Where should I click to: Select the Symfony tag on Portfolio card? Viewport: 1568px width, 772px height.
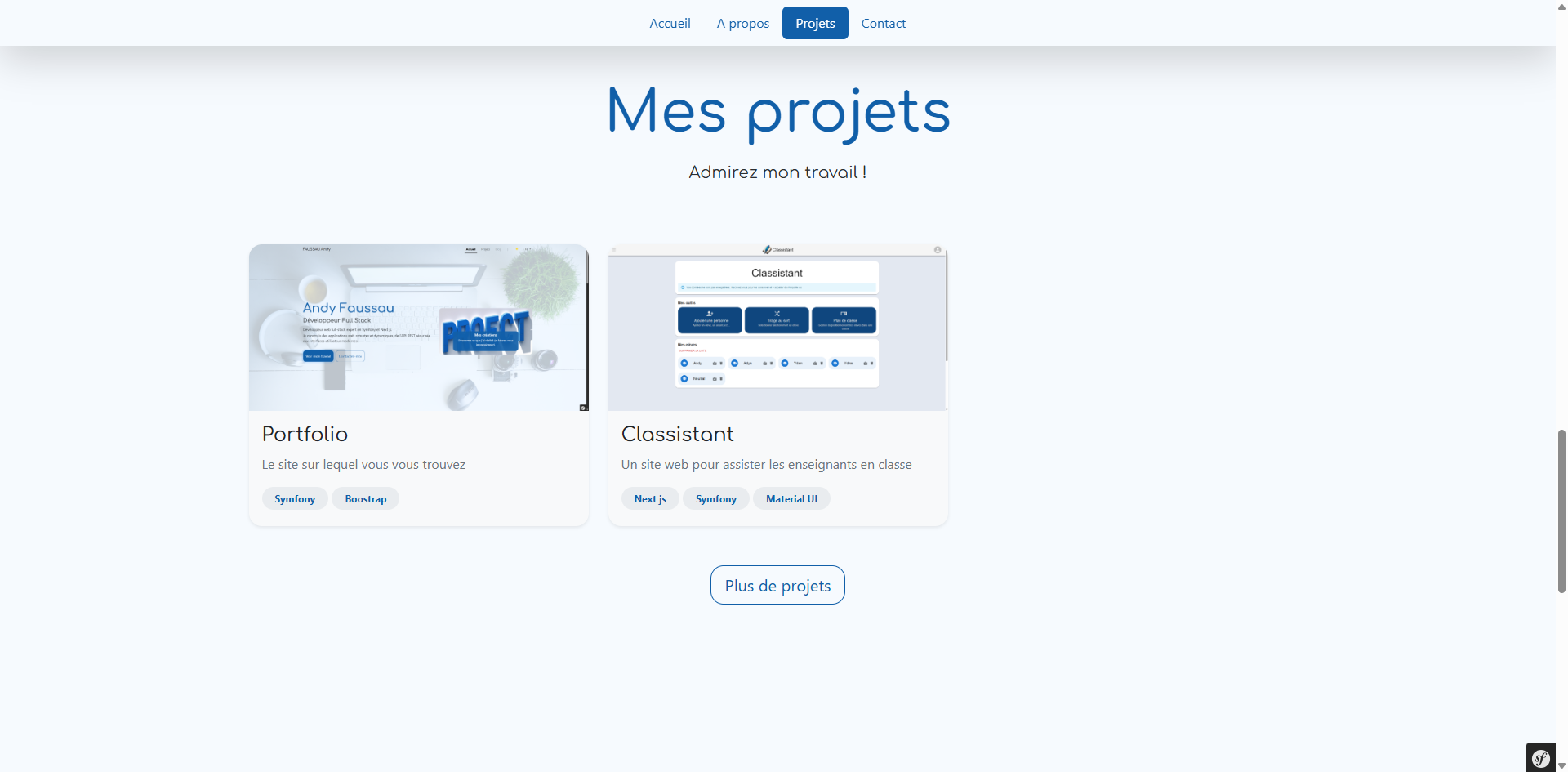[295, 499]
